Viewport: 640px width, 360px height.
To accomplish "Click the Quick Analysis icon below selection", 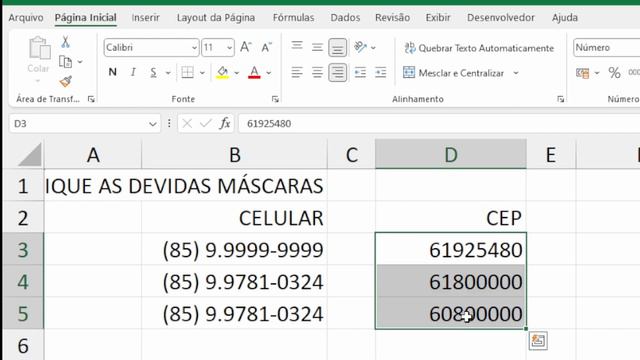I will pyautogui.click(x=538, y=340).
